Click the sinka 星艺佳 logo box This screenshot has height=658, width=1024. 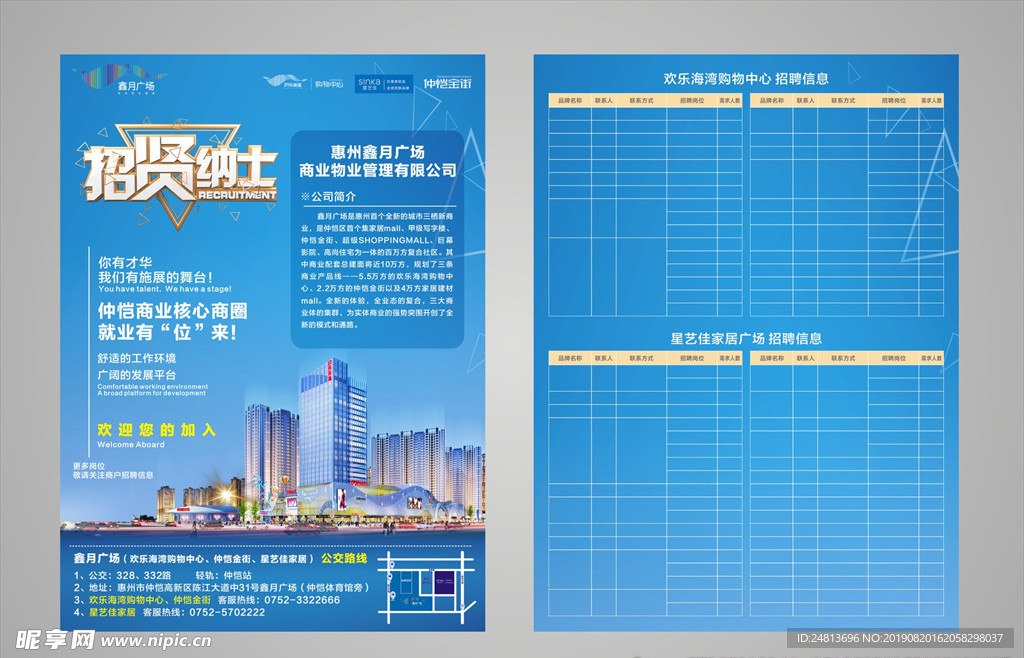384,84
